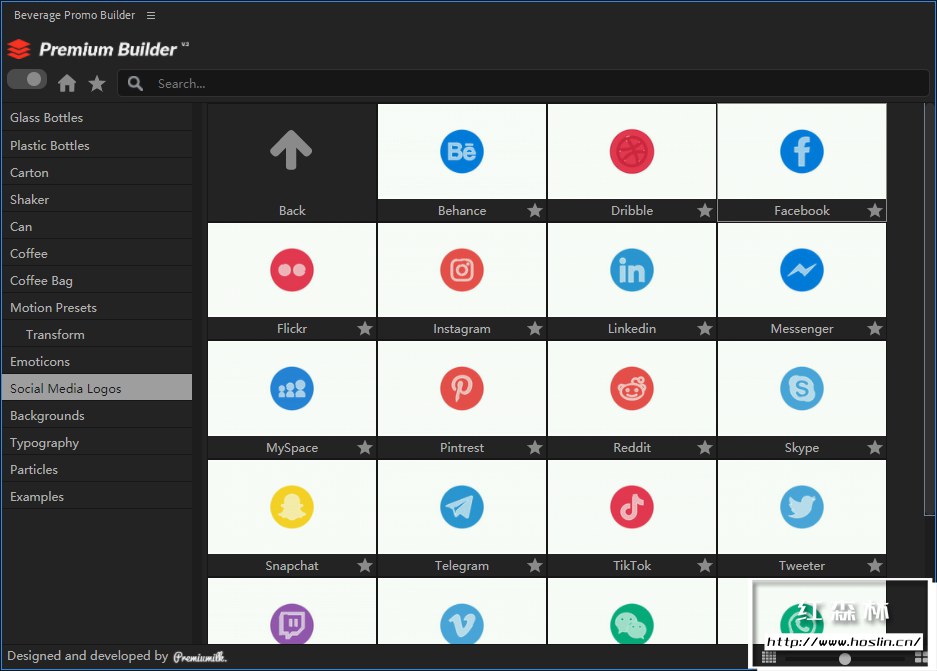Favorite Linkedin with its star

pos(705,328)
